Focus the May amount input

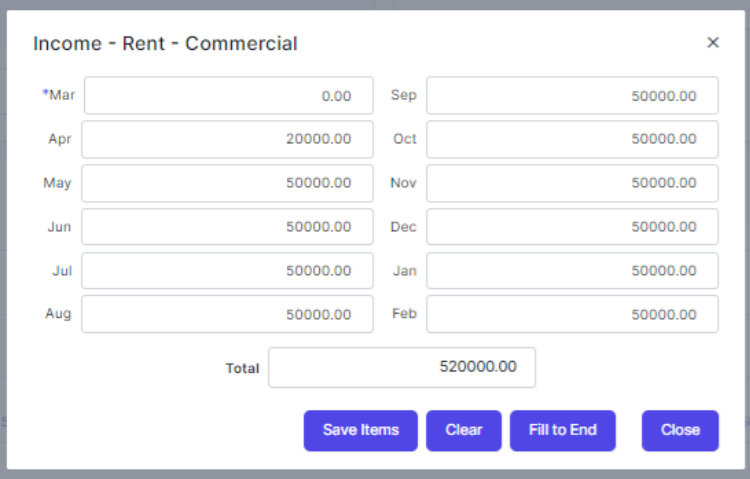tap(227, 183)
